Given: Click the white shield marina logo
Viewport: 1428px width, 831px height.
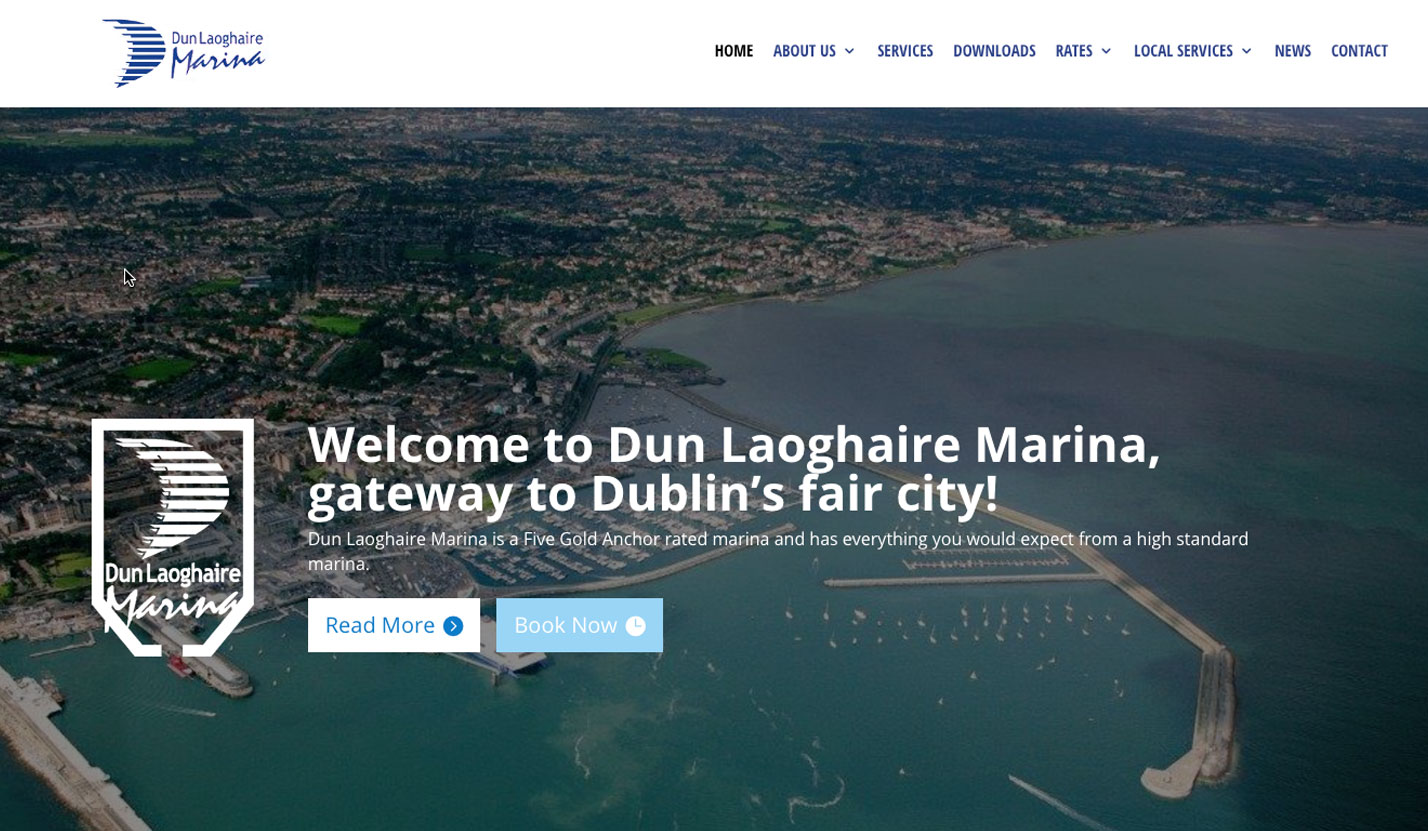Looking at the screenshot, I should tap(172, 538).
